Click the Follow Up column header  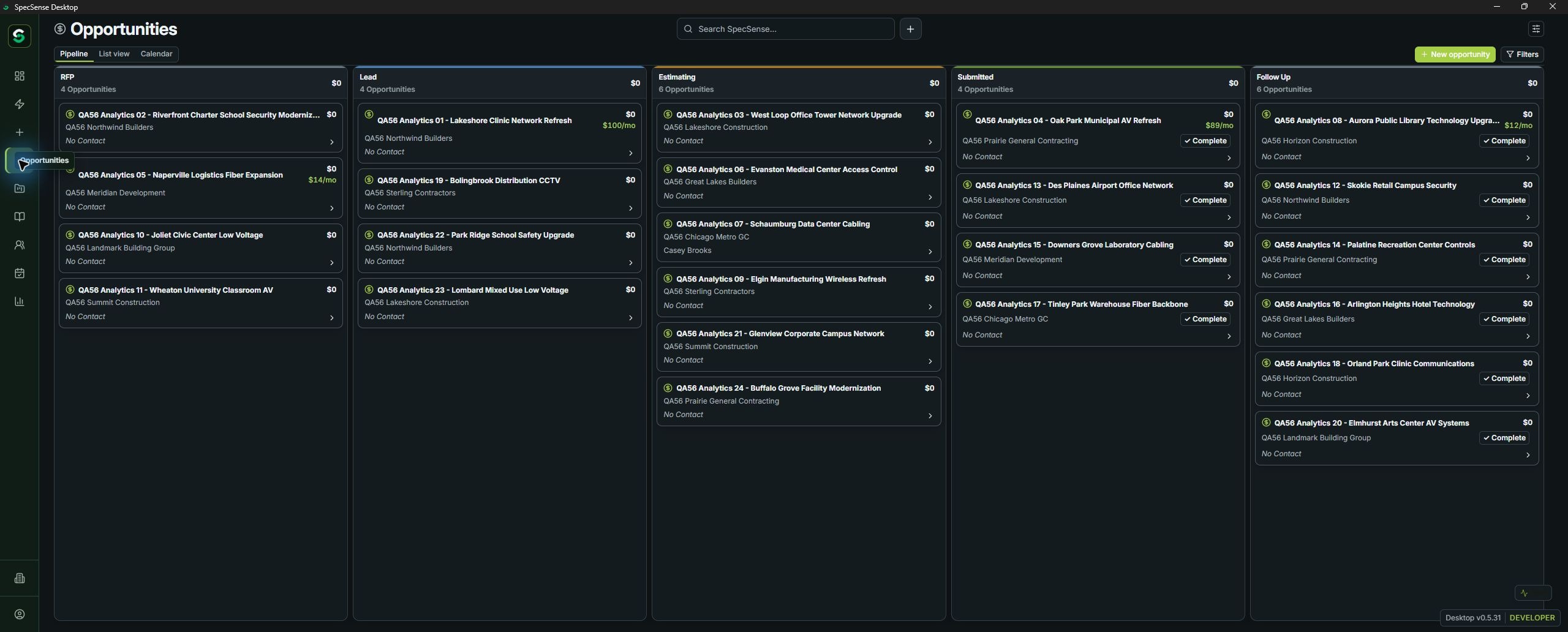coord(1396,83)
